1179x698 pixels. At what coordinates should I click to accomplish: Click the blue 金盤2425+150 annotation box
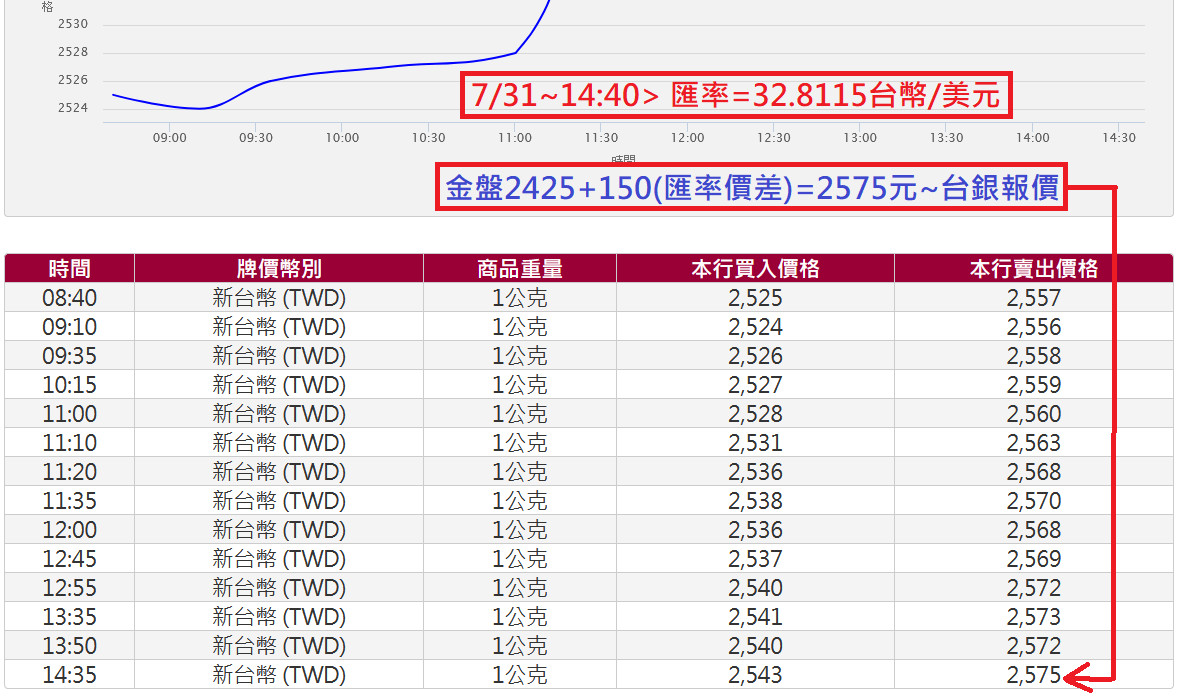pos(751,188)
